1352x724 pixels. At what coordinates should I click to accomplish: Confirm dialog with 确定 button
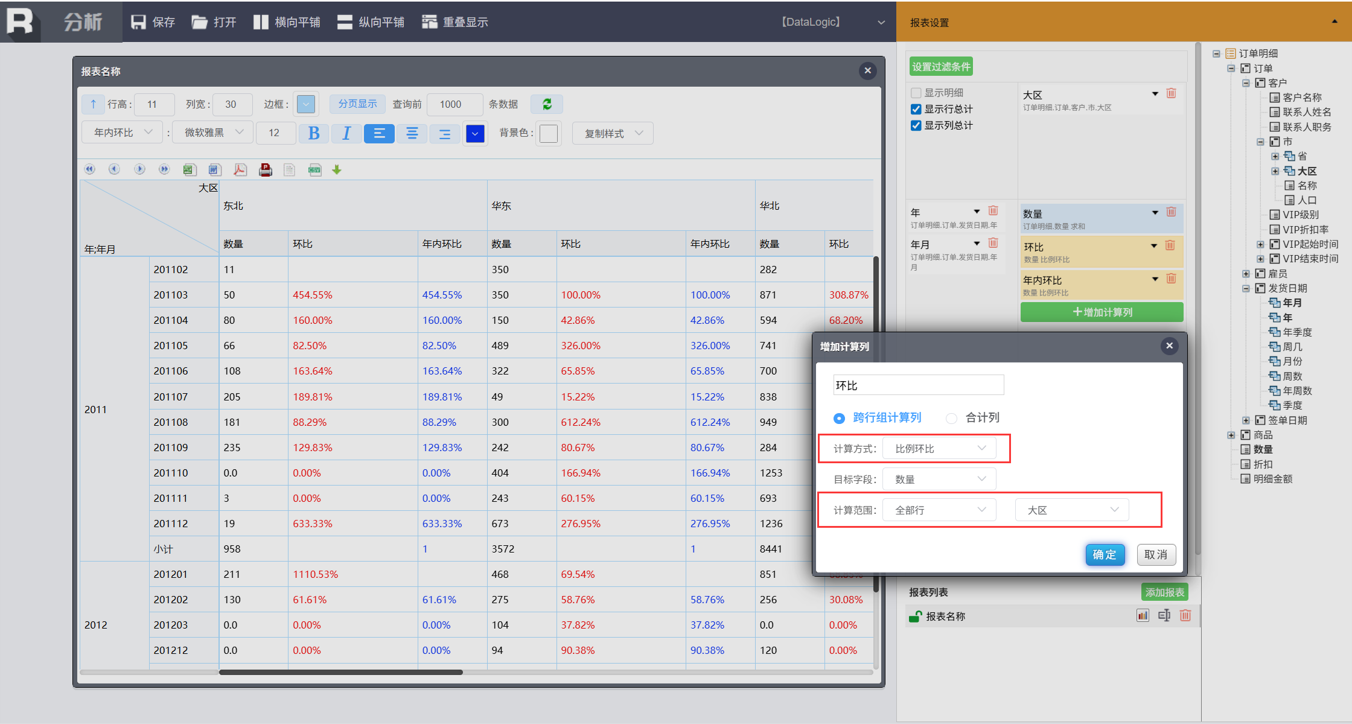[1104, 555]
